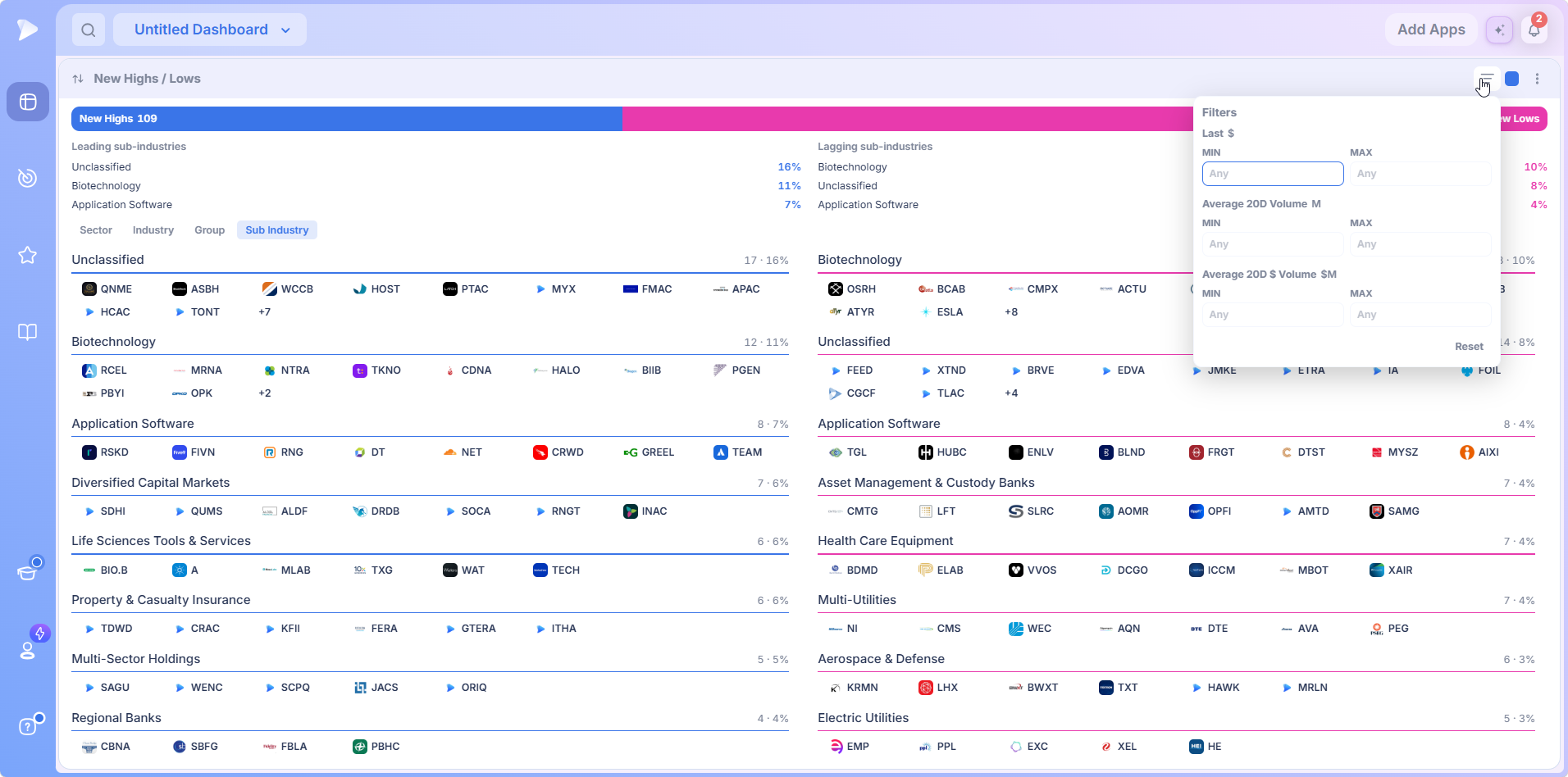
Task: Click the WEC logo icon
Action: 1016,629
